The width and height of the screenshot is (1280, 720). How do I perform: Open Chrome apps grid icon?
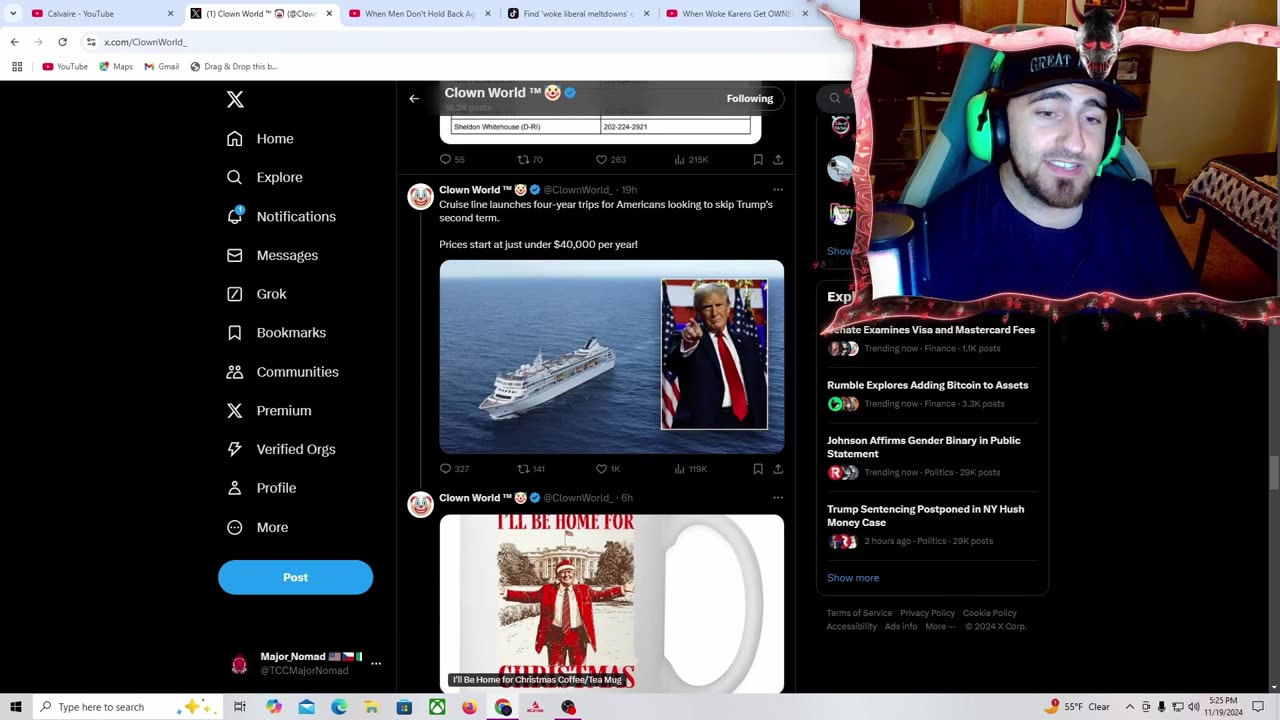(x=17, y=67)
